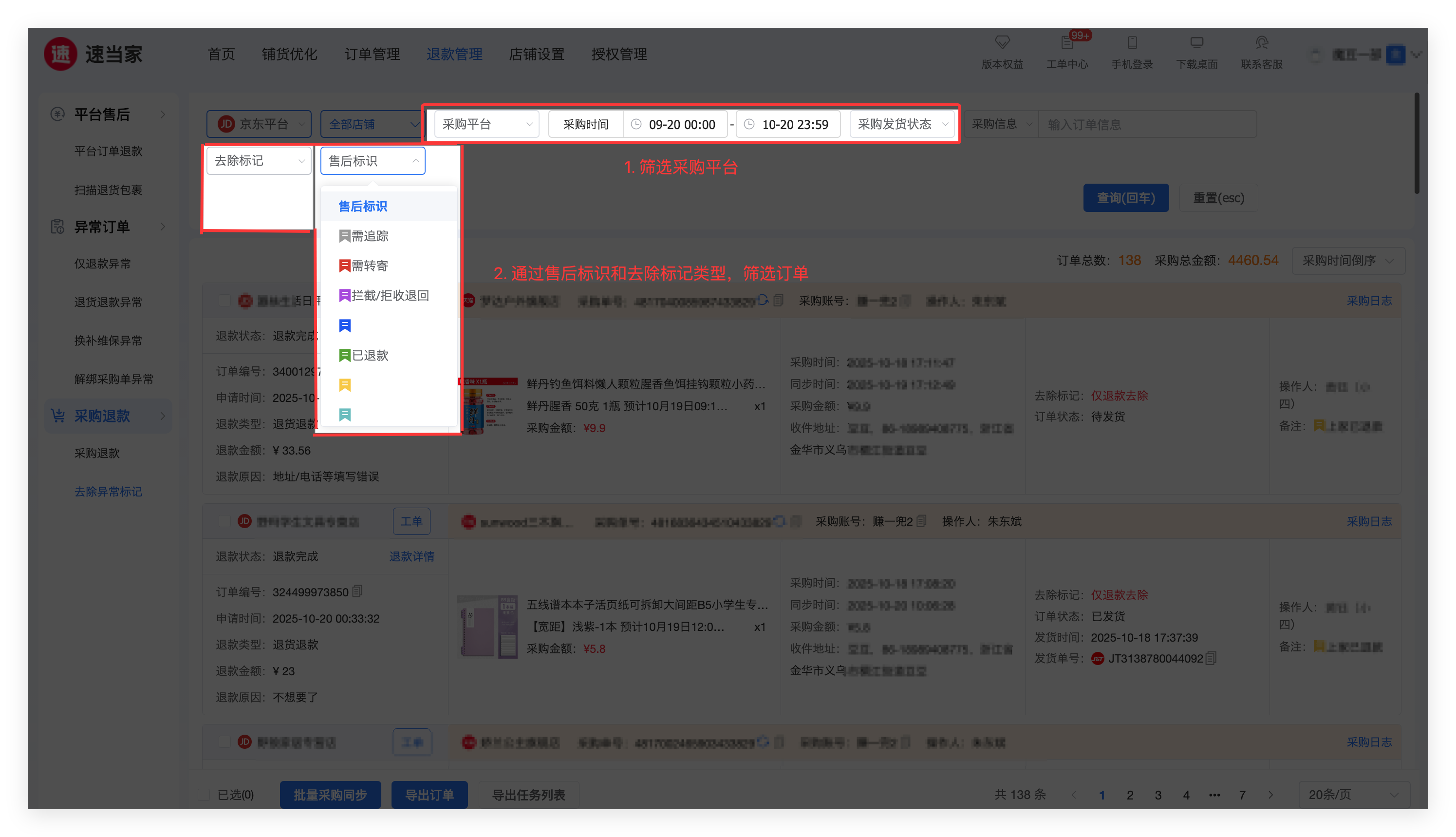Open 工单中心 with the 99+ badge
The height and width of the screenshot is (837, 1456).
[x=1067, y=43]
